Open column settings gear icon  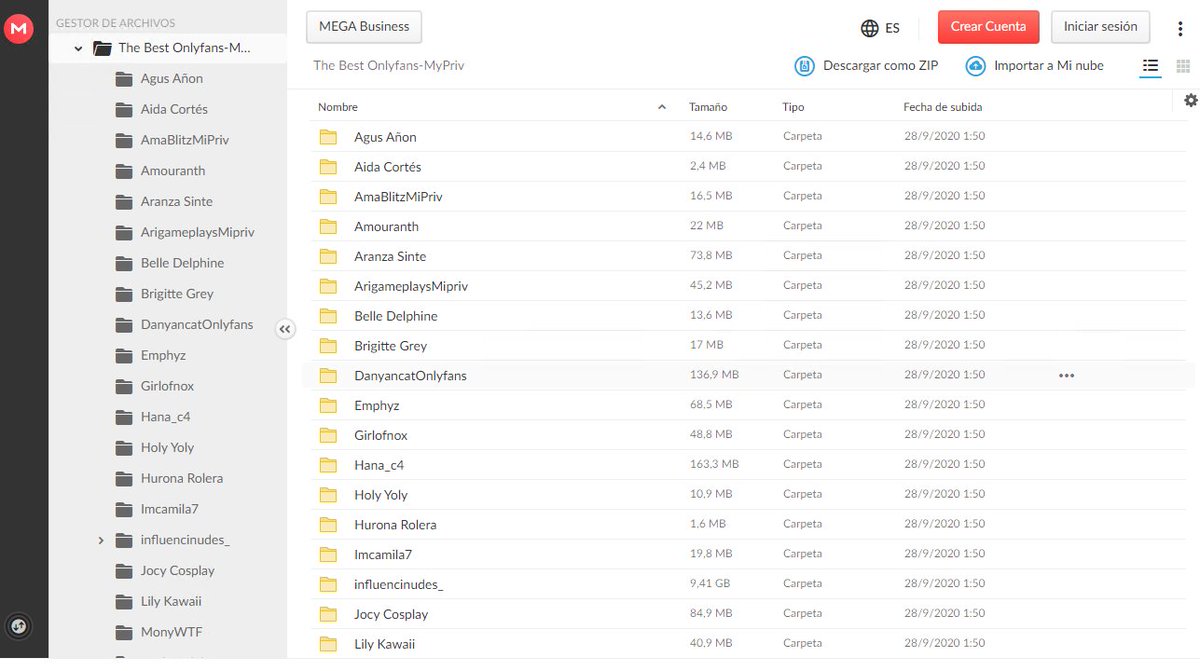pos(1190,100)
